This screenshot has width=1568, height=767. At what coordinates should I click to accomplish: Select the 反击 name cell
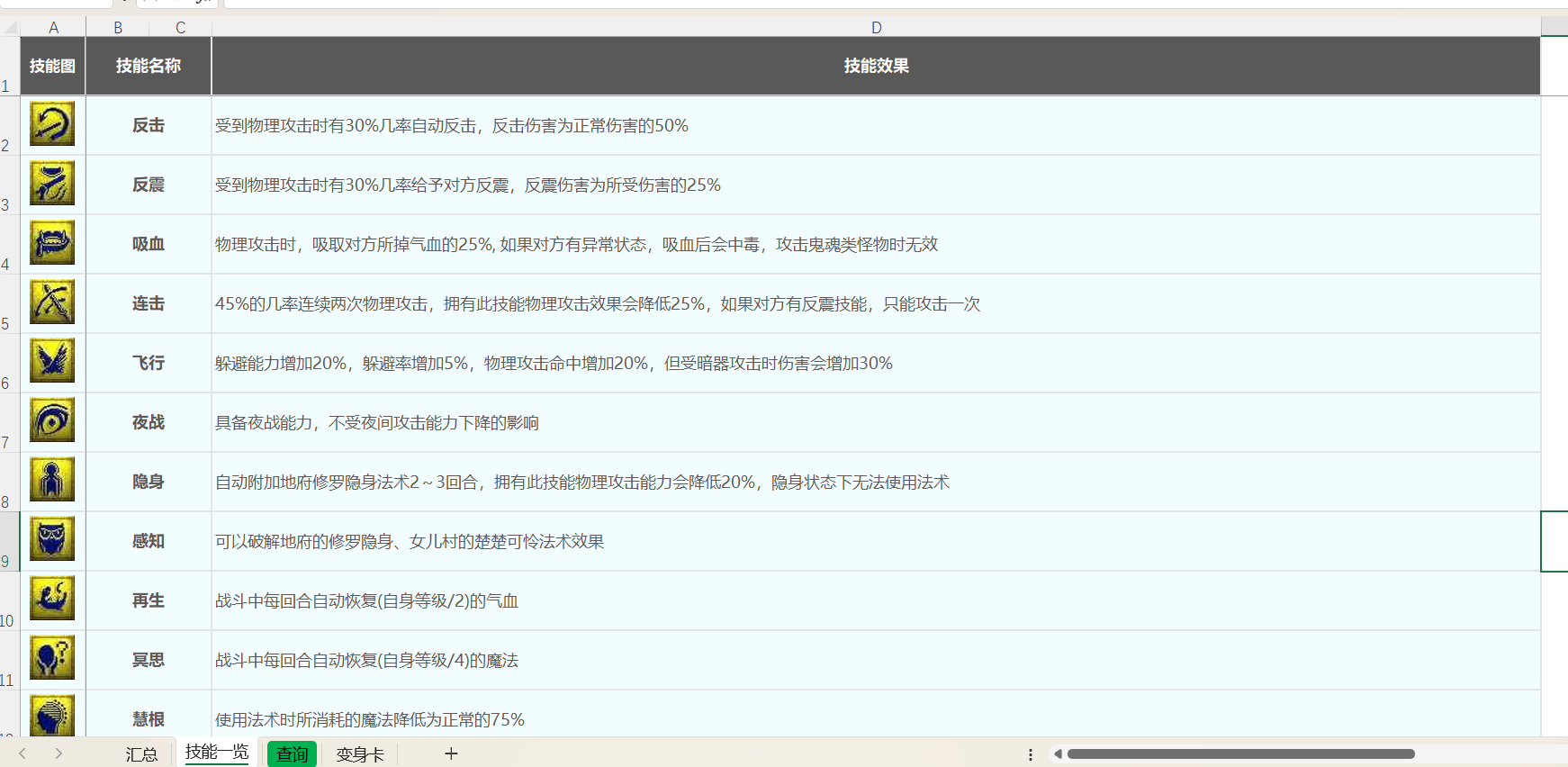[149, 125]
